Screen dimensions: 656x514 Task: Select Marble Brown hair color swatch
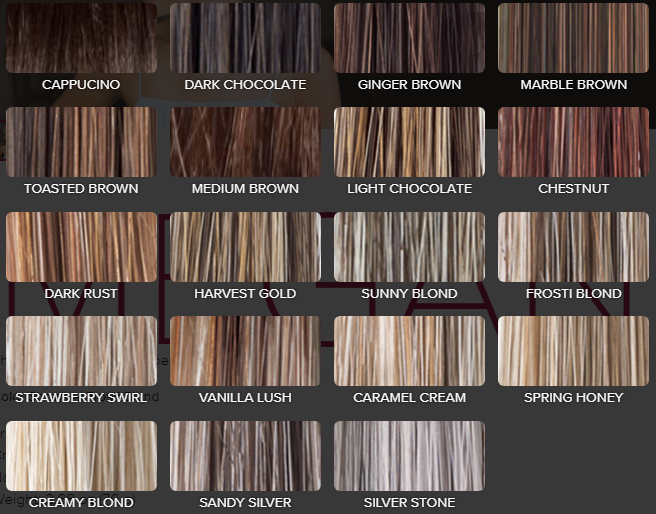click(x=573, y=38)
